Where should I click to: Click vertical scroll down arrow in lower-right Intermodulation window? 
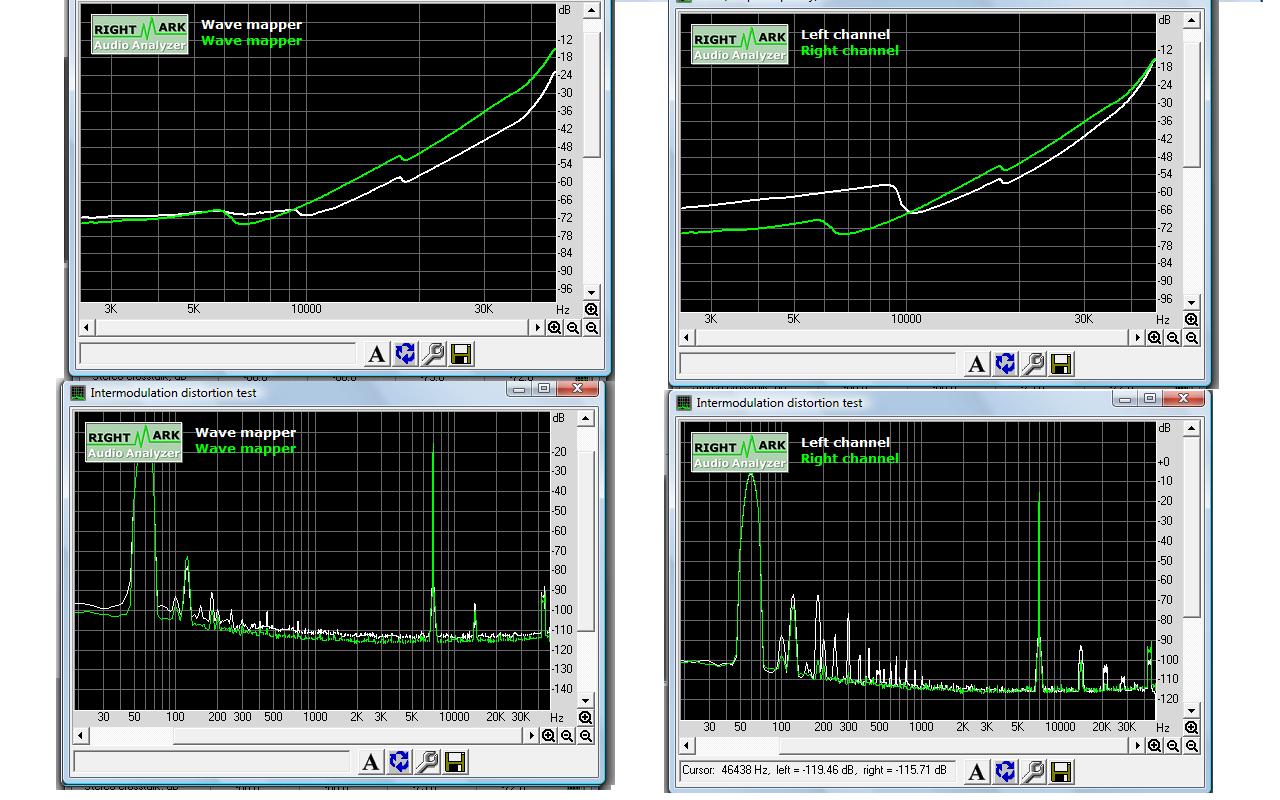pos(1192,710)
